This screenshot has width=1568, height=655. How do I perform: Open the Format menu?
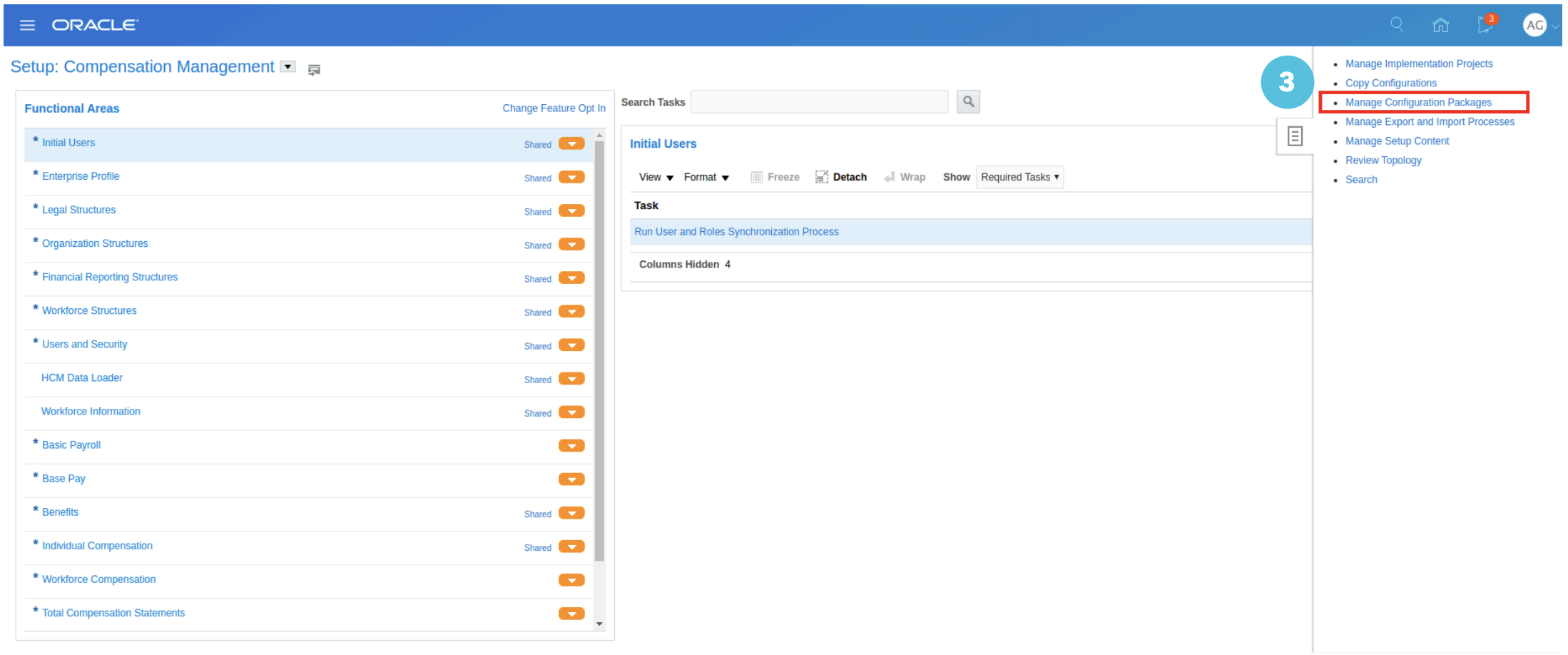[706, 177]
